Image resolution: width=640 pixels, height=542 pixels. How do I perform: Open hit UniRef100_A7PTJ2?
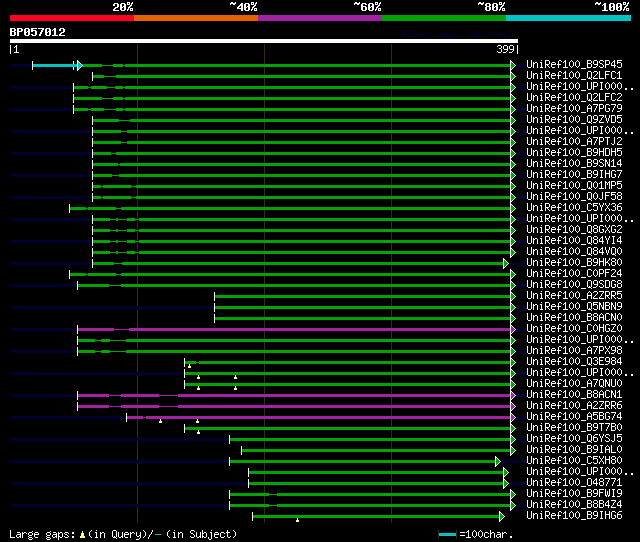[x=574, y=142]
